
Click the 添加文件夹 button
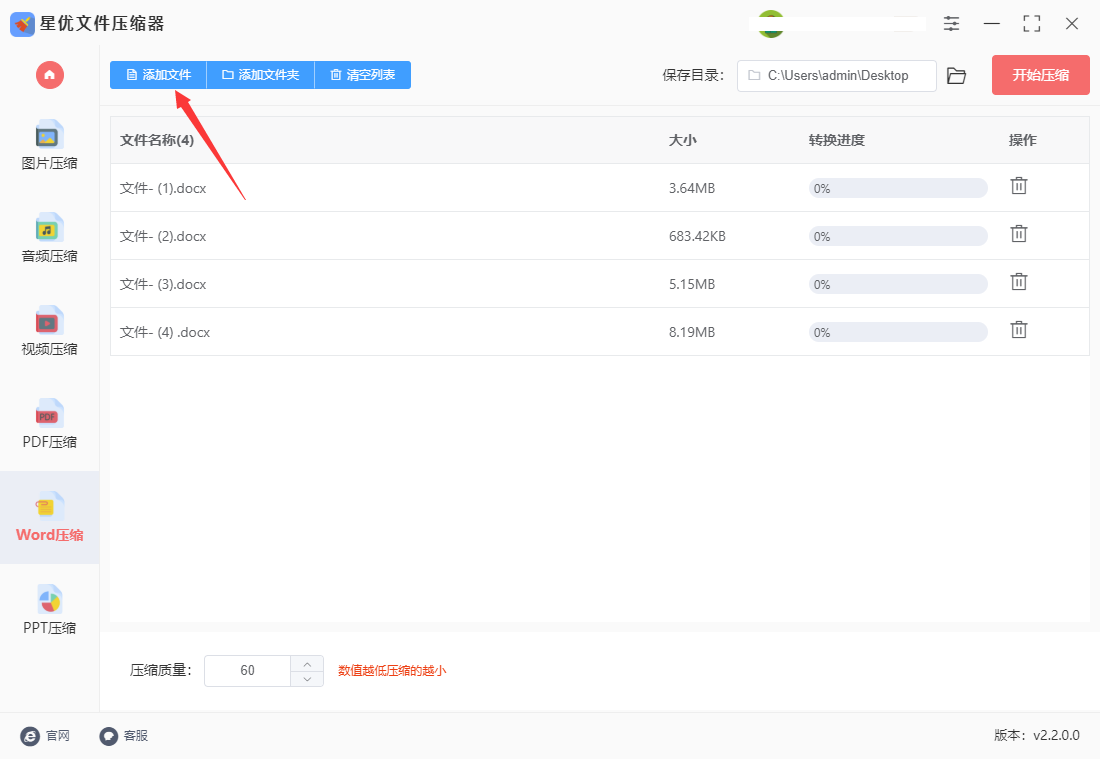(260, 75)
